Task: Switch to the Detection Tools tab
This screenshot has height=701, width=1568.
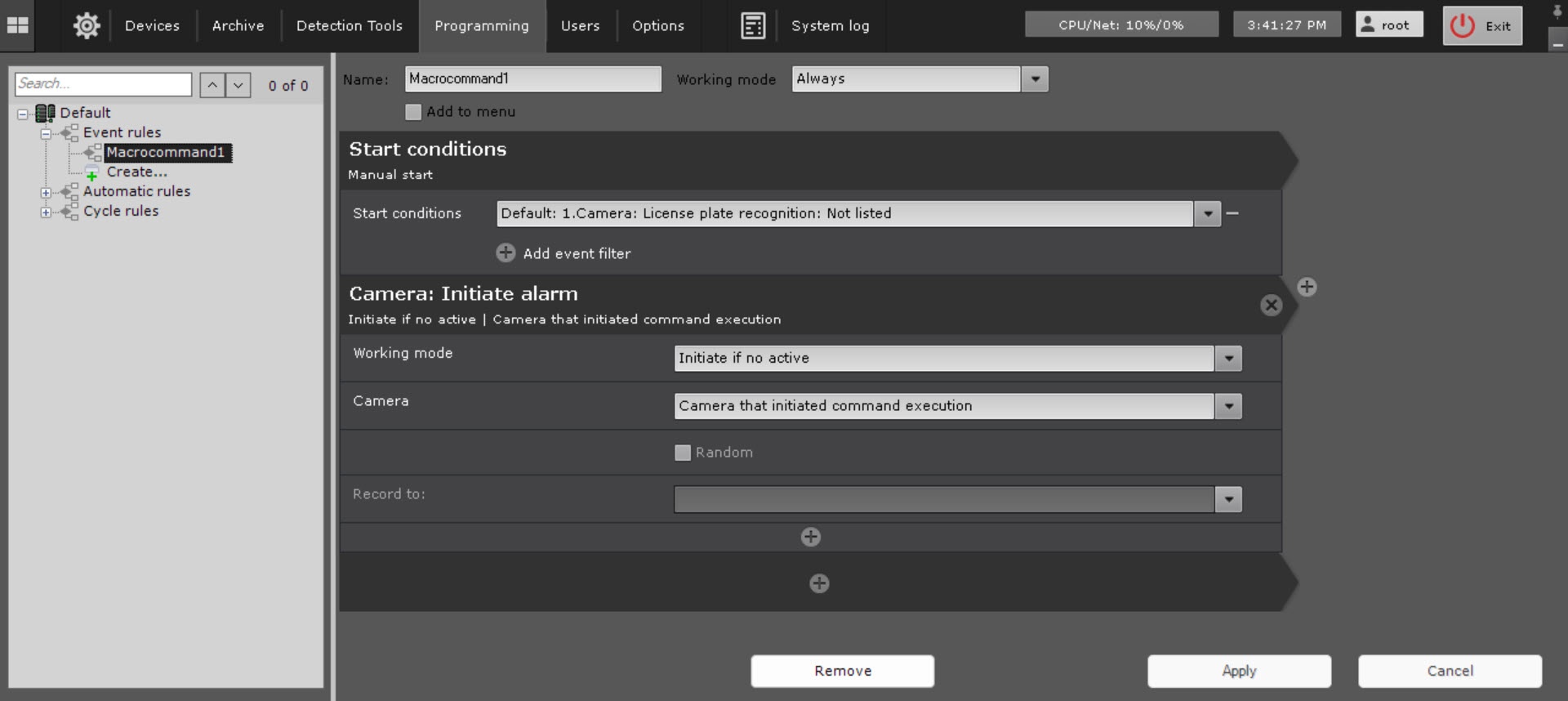Action: pyautogui.click(x=349, y=25)
